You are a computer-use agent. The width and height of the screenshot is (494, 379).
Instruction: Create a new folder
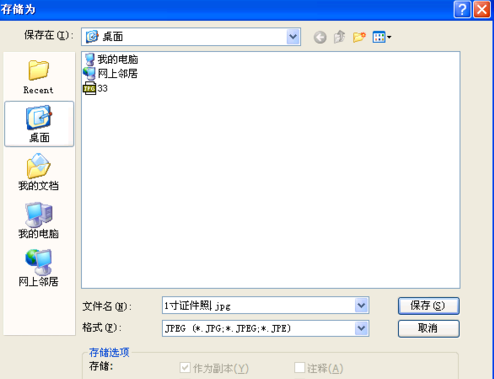click(x=359, y=37)
